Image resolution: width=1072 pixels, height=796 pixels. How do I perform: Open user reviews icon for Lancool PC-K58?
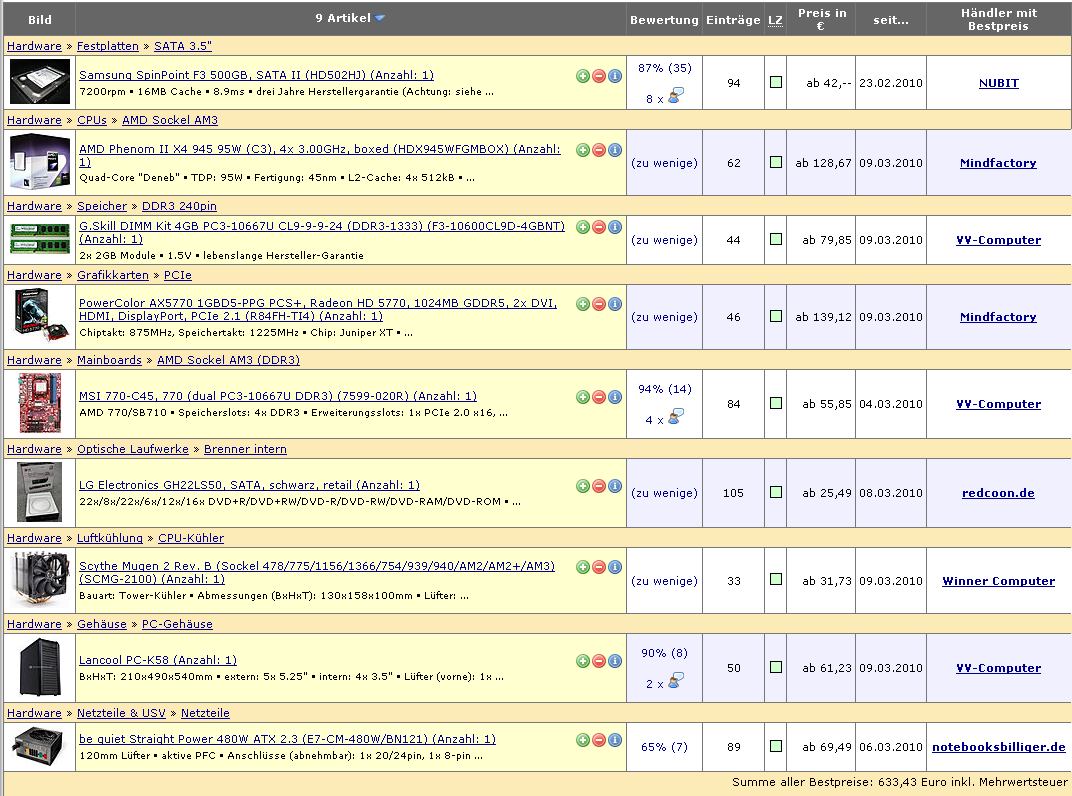tap(676, 681)
